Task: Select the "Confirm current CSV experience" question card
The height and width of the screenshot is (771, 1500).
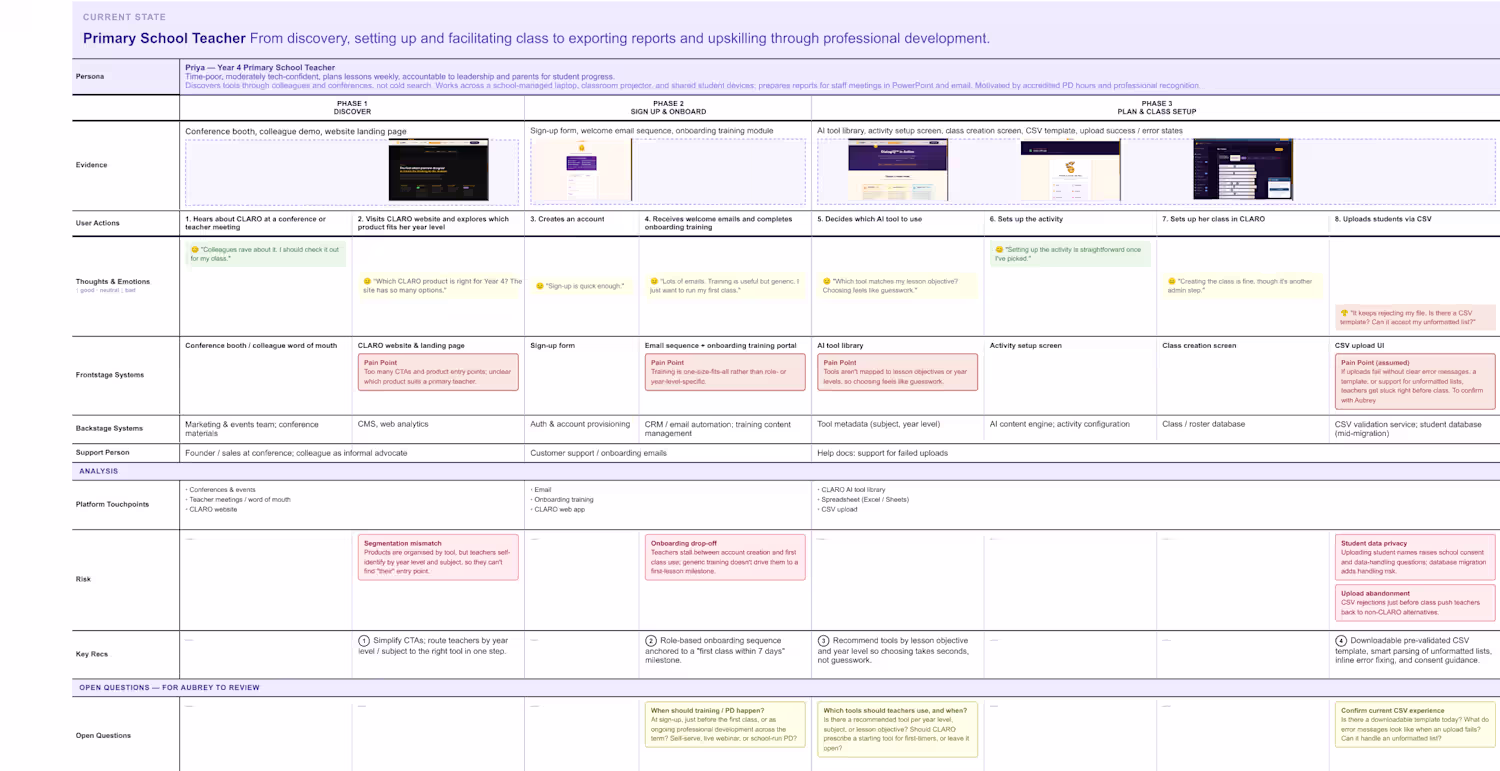Action: click(1415, 726)
